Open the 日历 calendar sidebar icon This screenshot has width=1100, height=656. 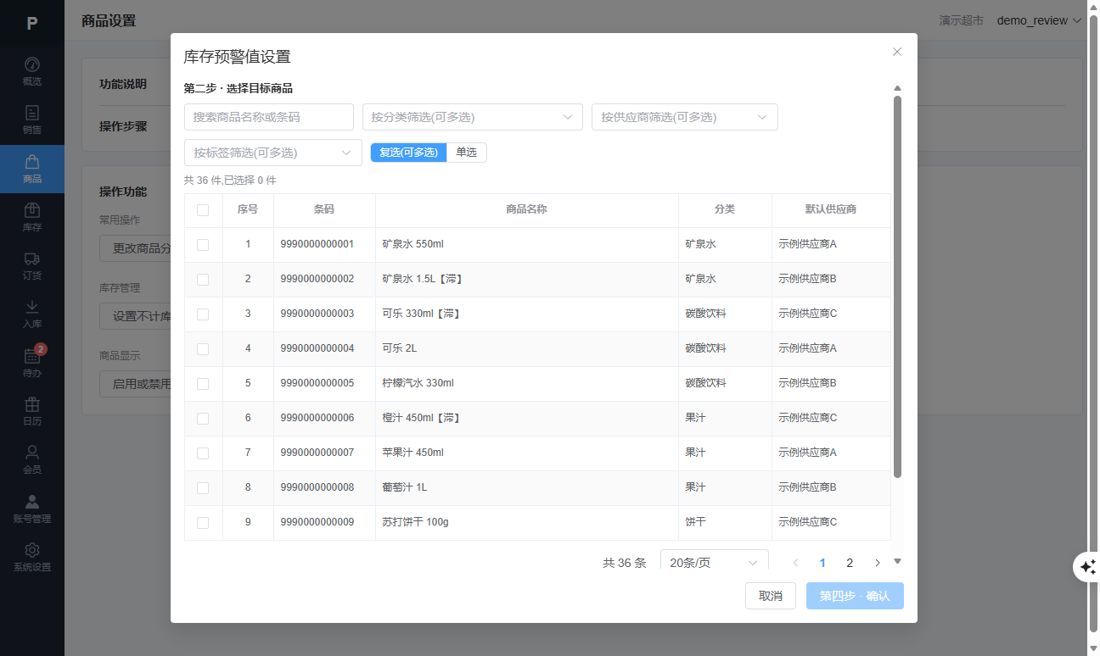[x=32, y=411]
